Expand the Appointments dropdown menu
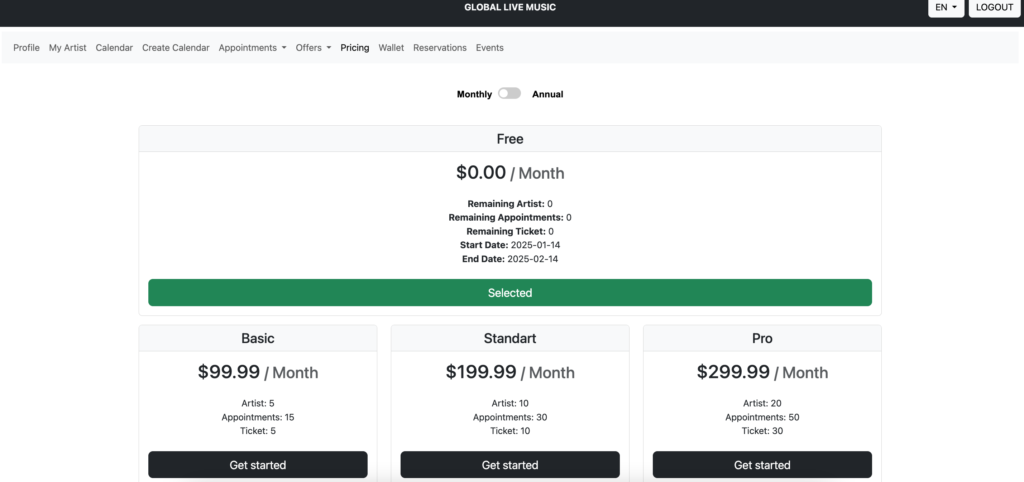Screen dimensions: 1024x482 point(252,48)
